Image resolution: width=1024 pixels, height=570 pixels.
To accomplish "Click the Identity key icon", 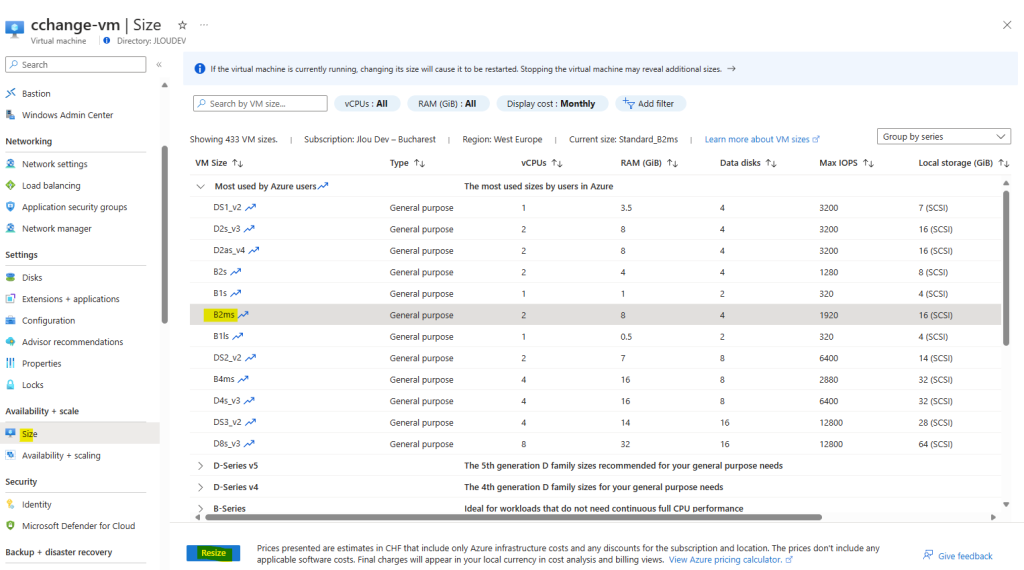I will pos(10,505).
